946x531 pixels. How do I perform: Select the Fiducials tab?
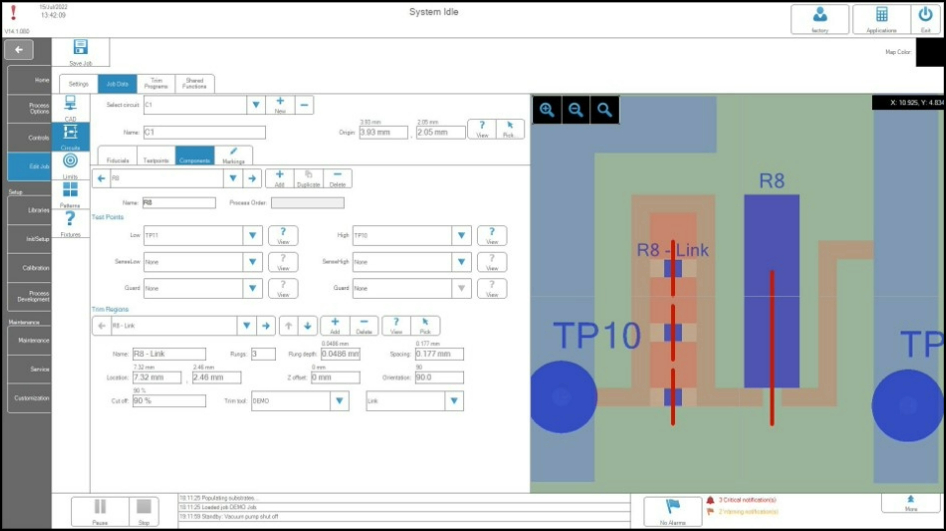coord(117,156)
